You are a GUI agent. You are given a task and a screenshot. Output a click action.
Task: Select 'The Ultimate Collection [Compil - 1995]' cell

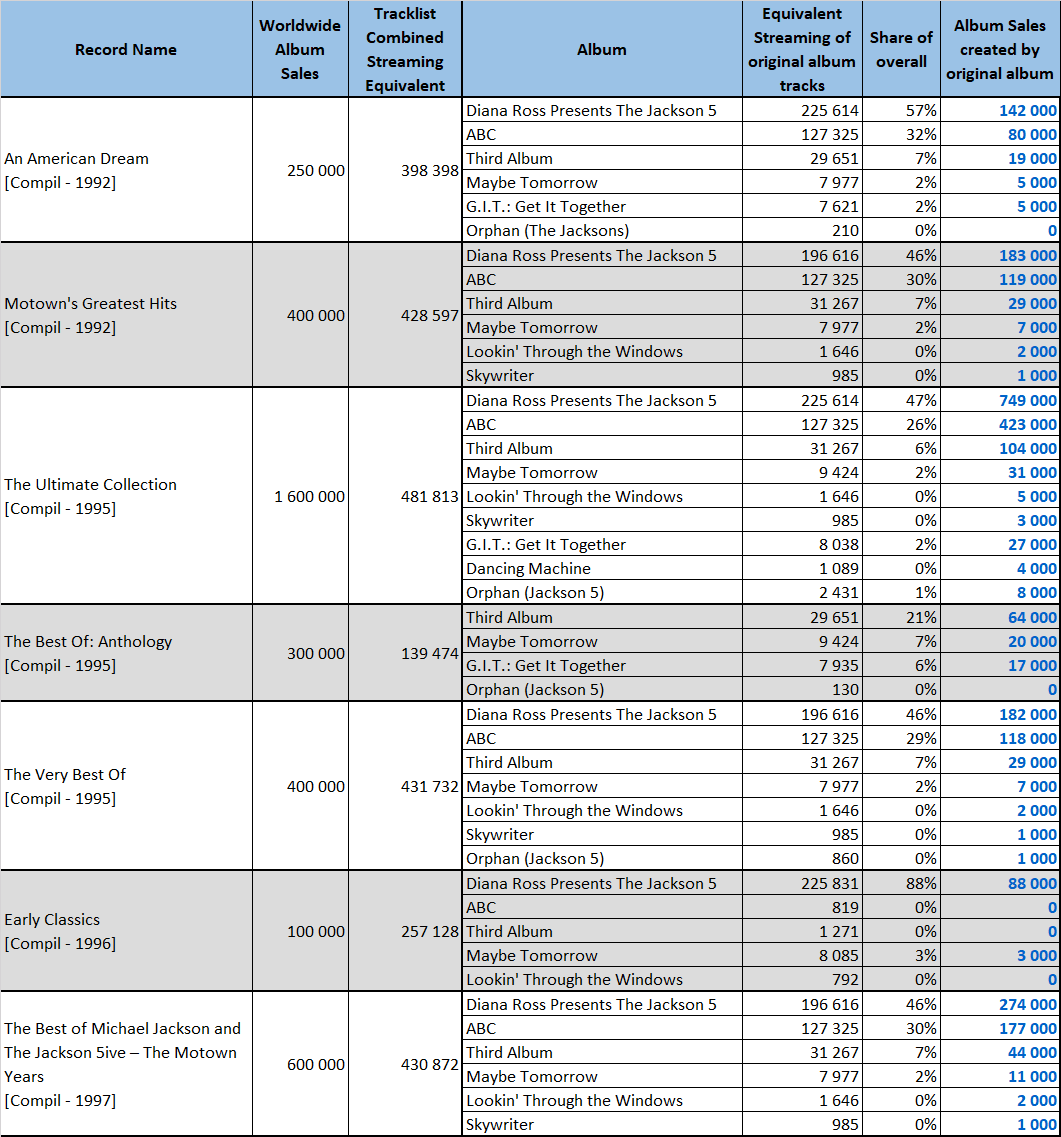[126, 496]
